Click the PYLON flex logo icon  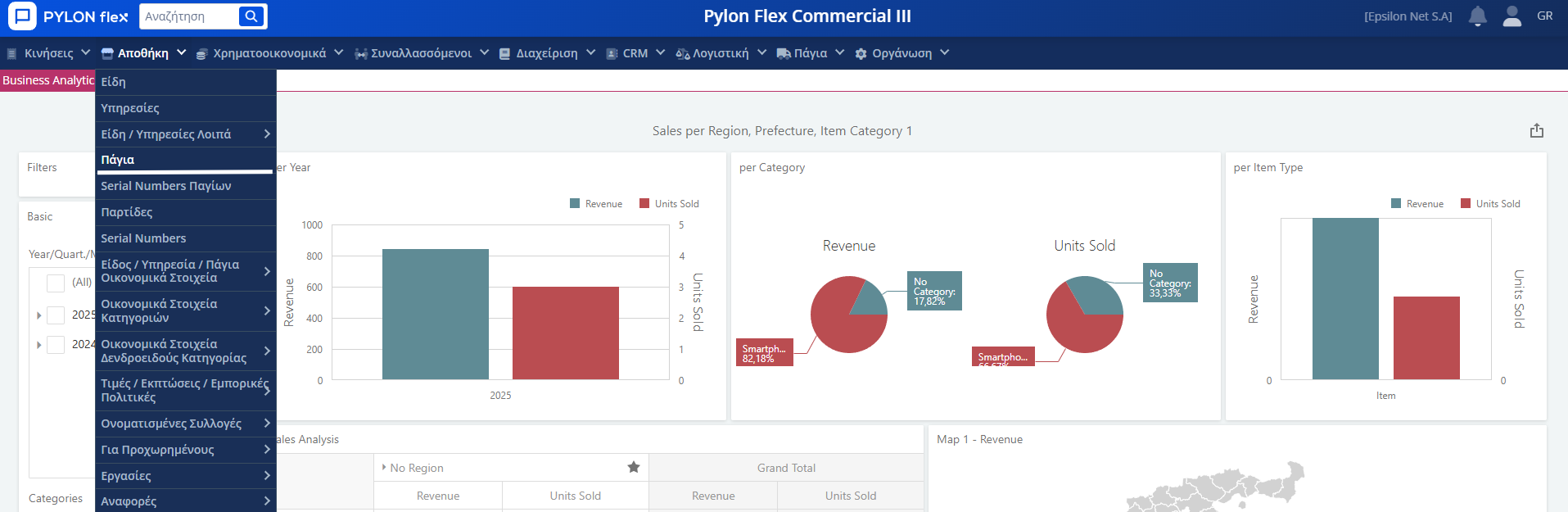point(22,16)
